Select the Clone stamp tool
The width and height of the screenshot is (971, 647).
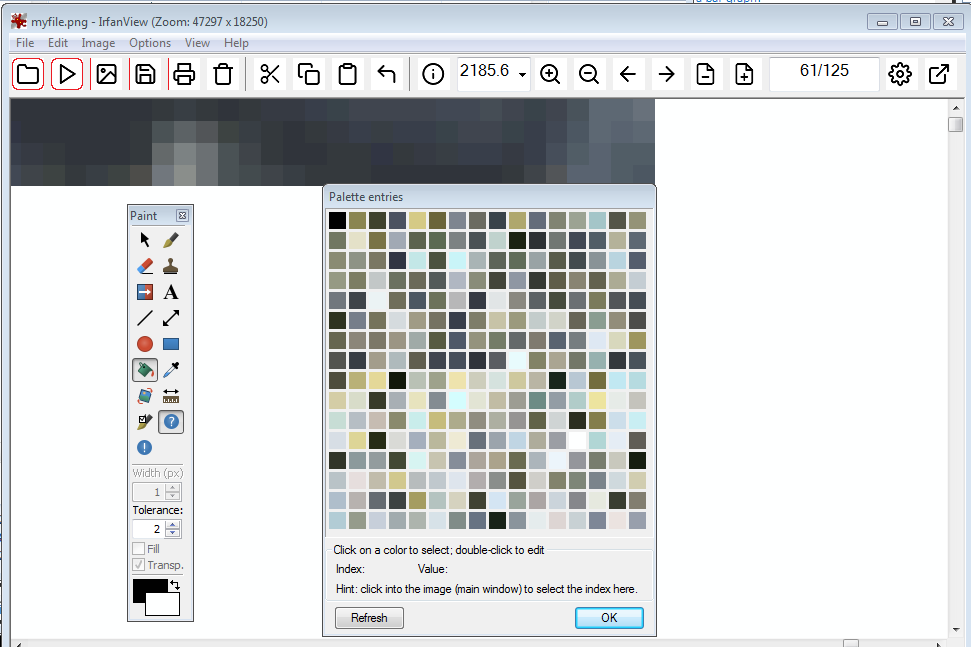point(171,266)
